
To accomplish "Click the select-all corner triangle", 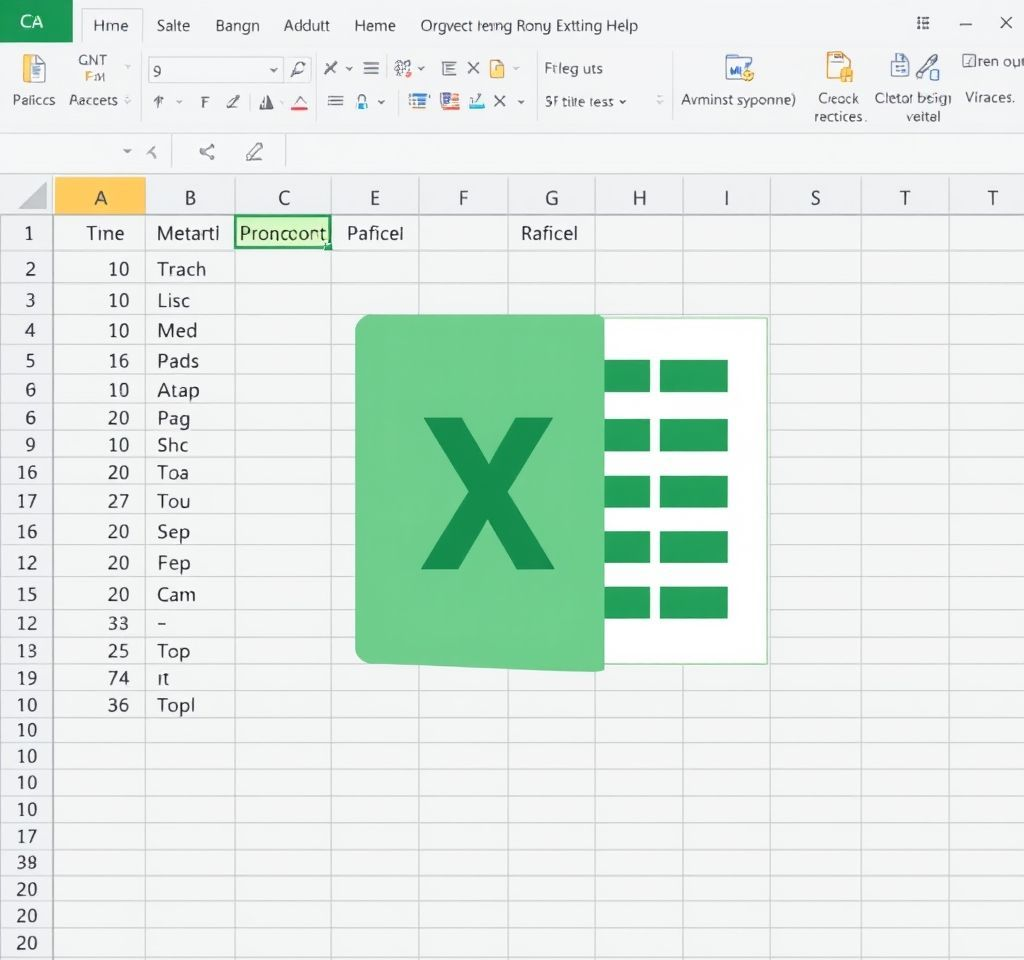I will tap(34, 196).
